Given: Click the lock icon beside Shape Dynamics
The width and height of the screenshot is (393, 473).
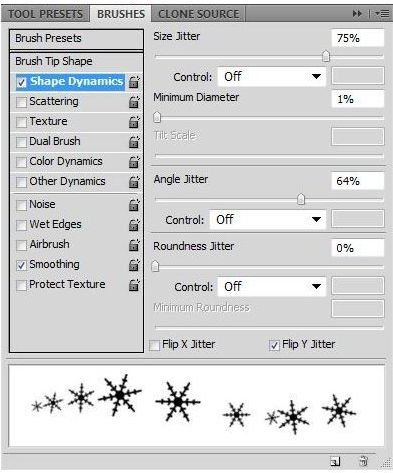Looking at the screenshot, I should [134, 82].
